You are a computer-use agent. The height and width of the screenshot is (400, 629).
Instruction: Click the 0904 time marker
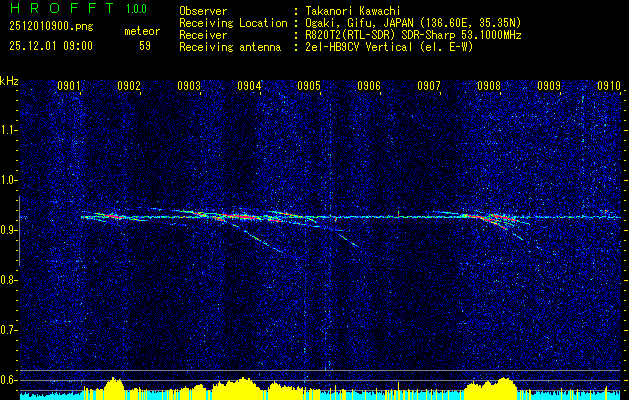coord(249,85)
